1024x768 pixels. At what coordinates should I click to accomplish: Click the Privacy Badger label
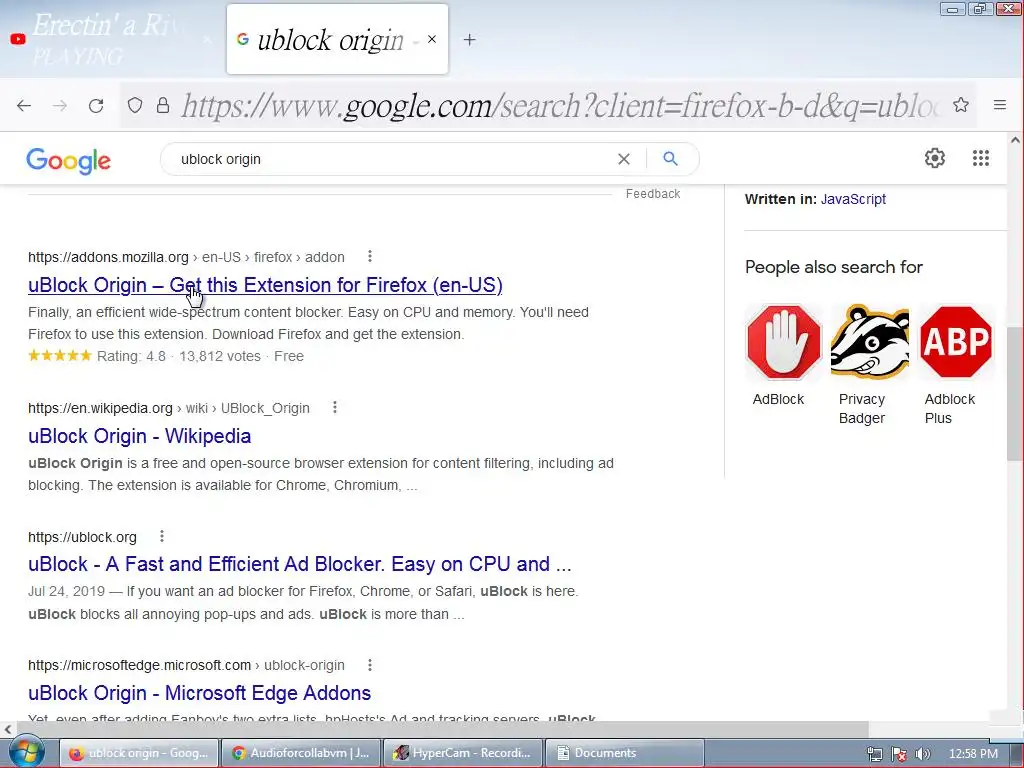[x=862, y=409]
